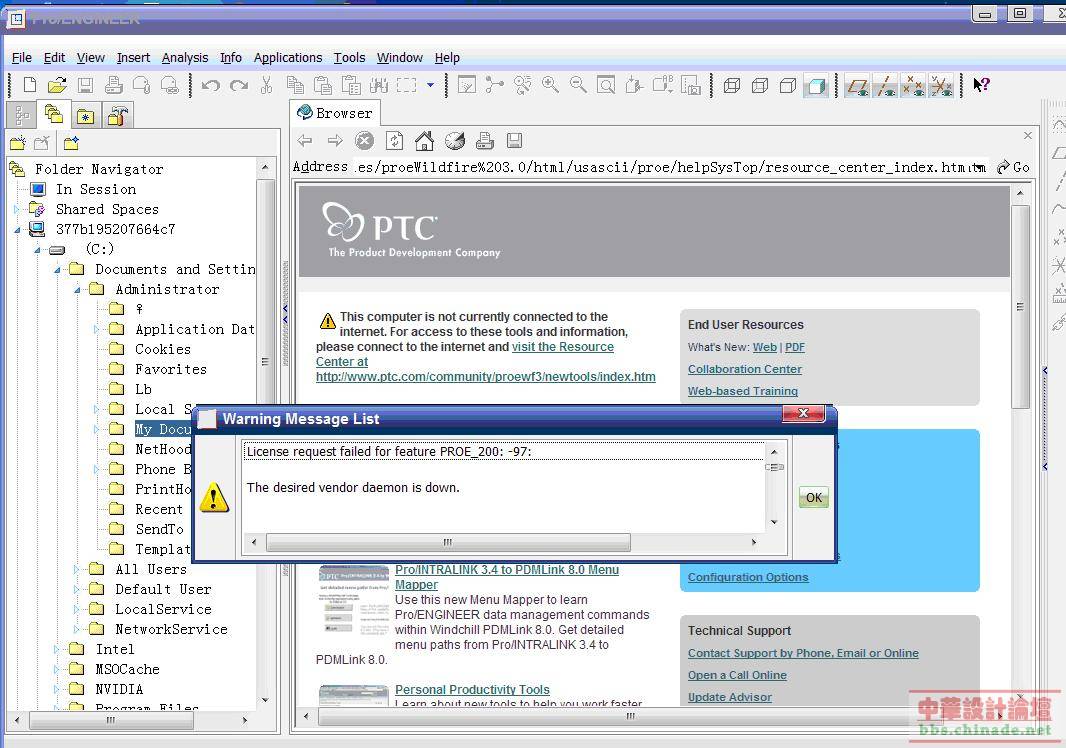Send object as mail link icon
1066x748 pixels.
(169, 85)
